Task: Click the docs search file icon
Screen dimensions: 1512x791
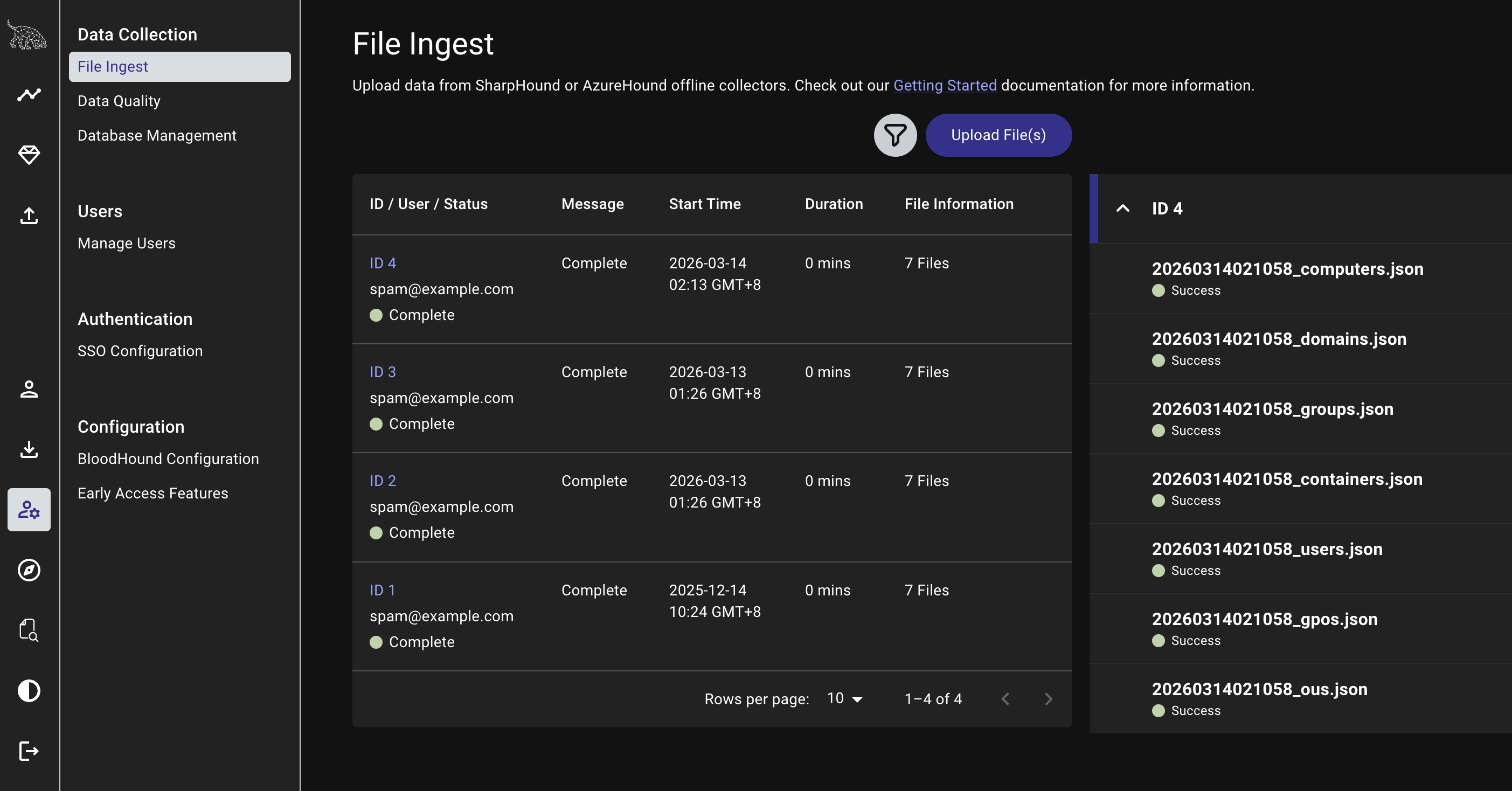Action: pos(29,630)
